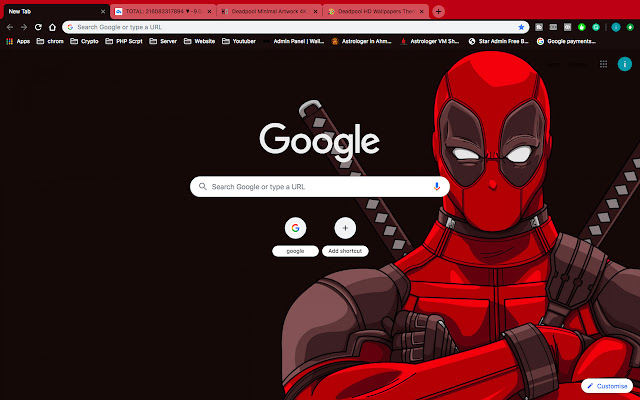
Task: Bookmark this page with the blue star
Action: pos(521,27)
